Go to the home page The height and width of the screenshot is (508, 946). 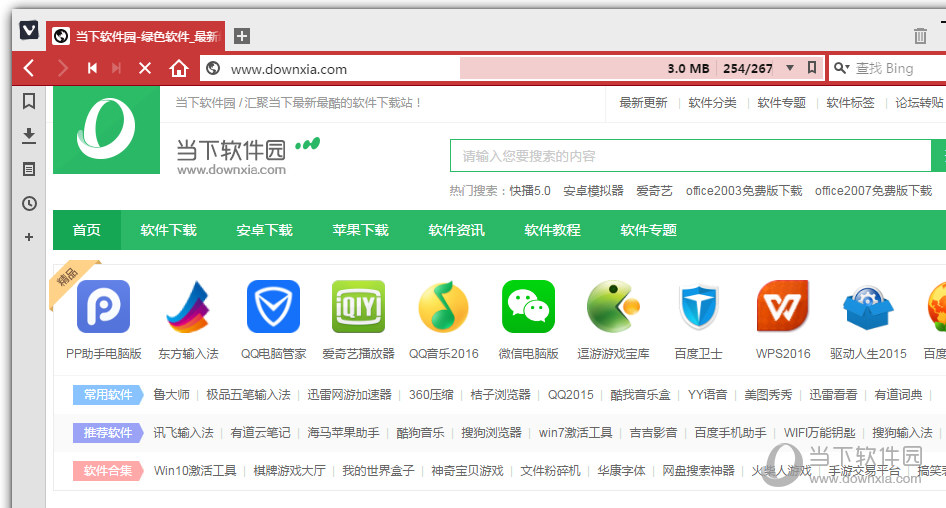179,68
